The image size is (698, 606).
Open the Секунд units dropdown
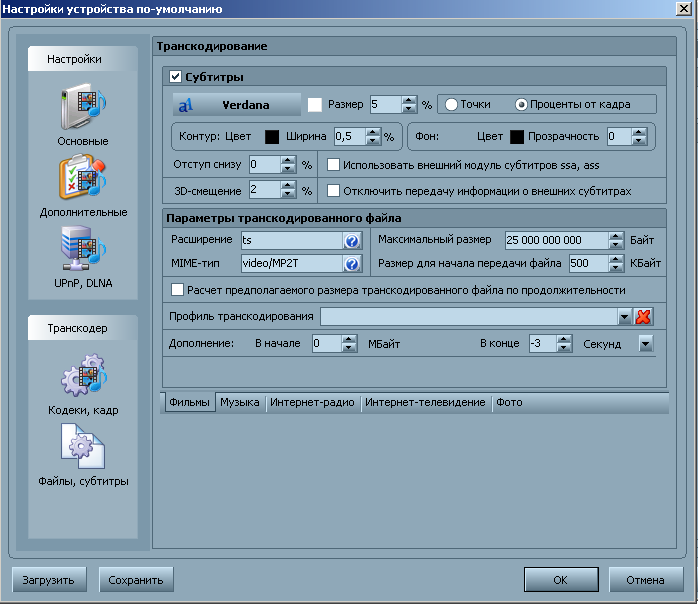pyautogui.click(x=645, y=344)
